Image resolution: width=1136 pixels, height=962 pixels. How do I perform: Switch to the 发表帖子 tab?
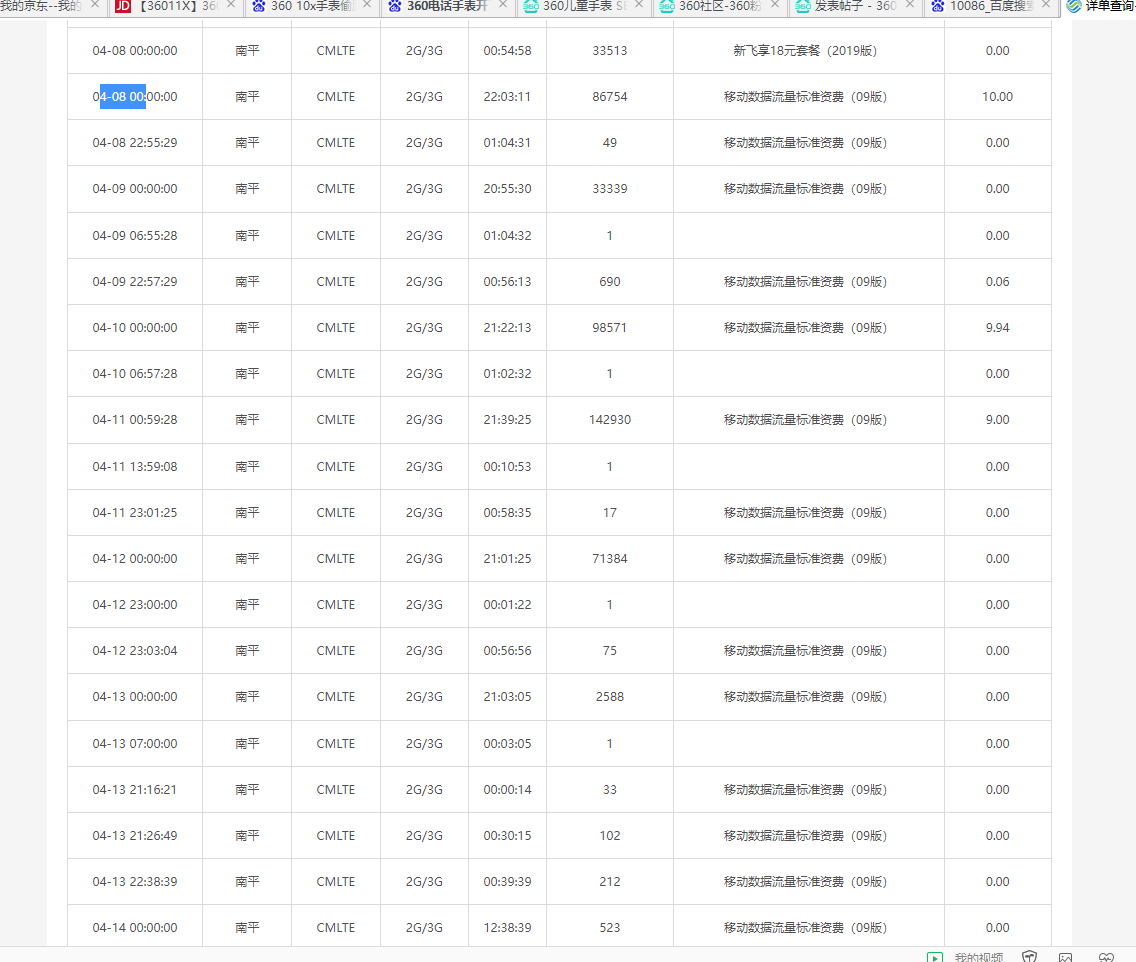click(x=856, y=6)
